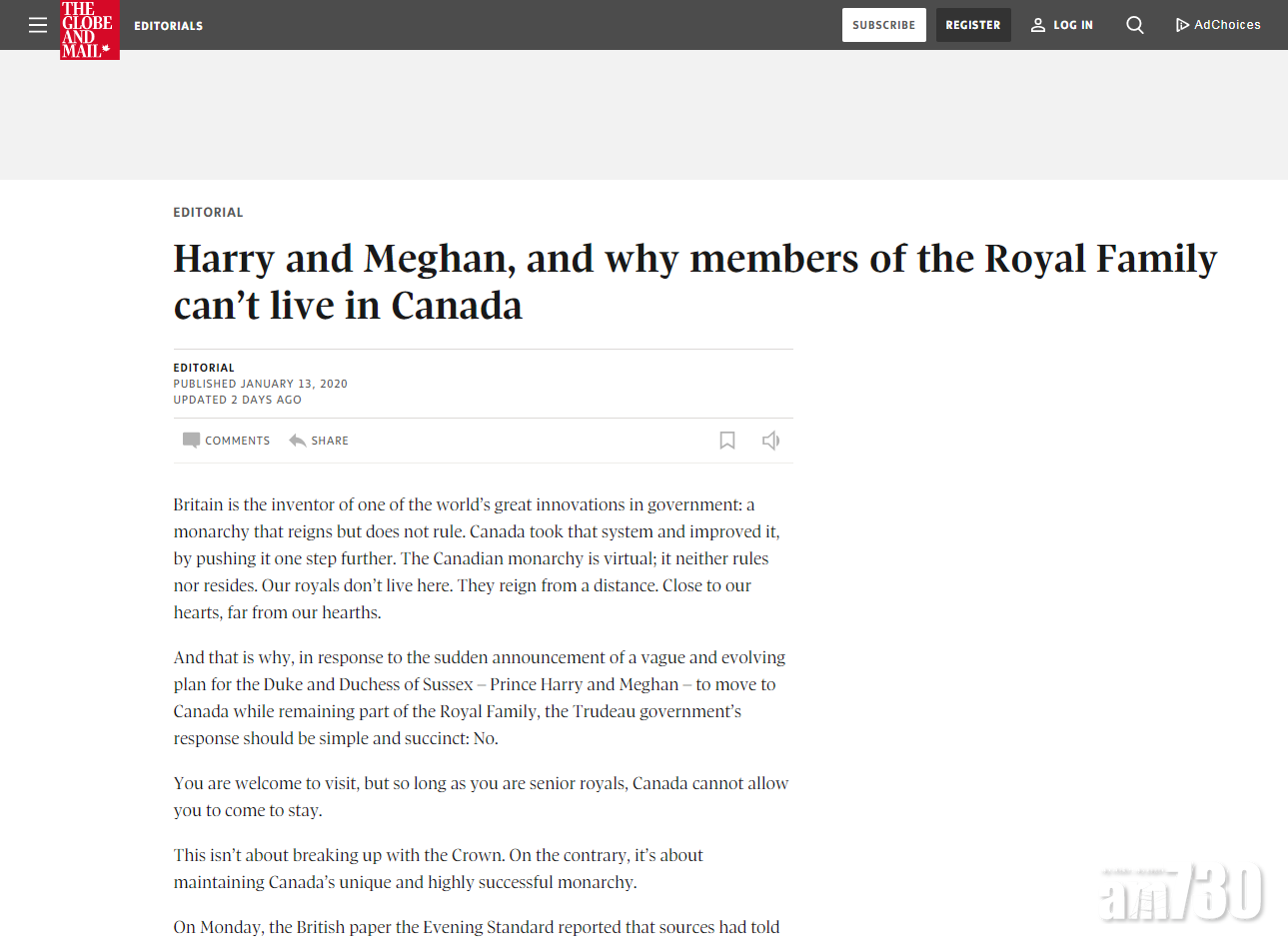Open the Comments section

227,441
